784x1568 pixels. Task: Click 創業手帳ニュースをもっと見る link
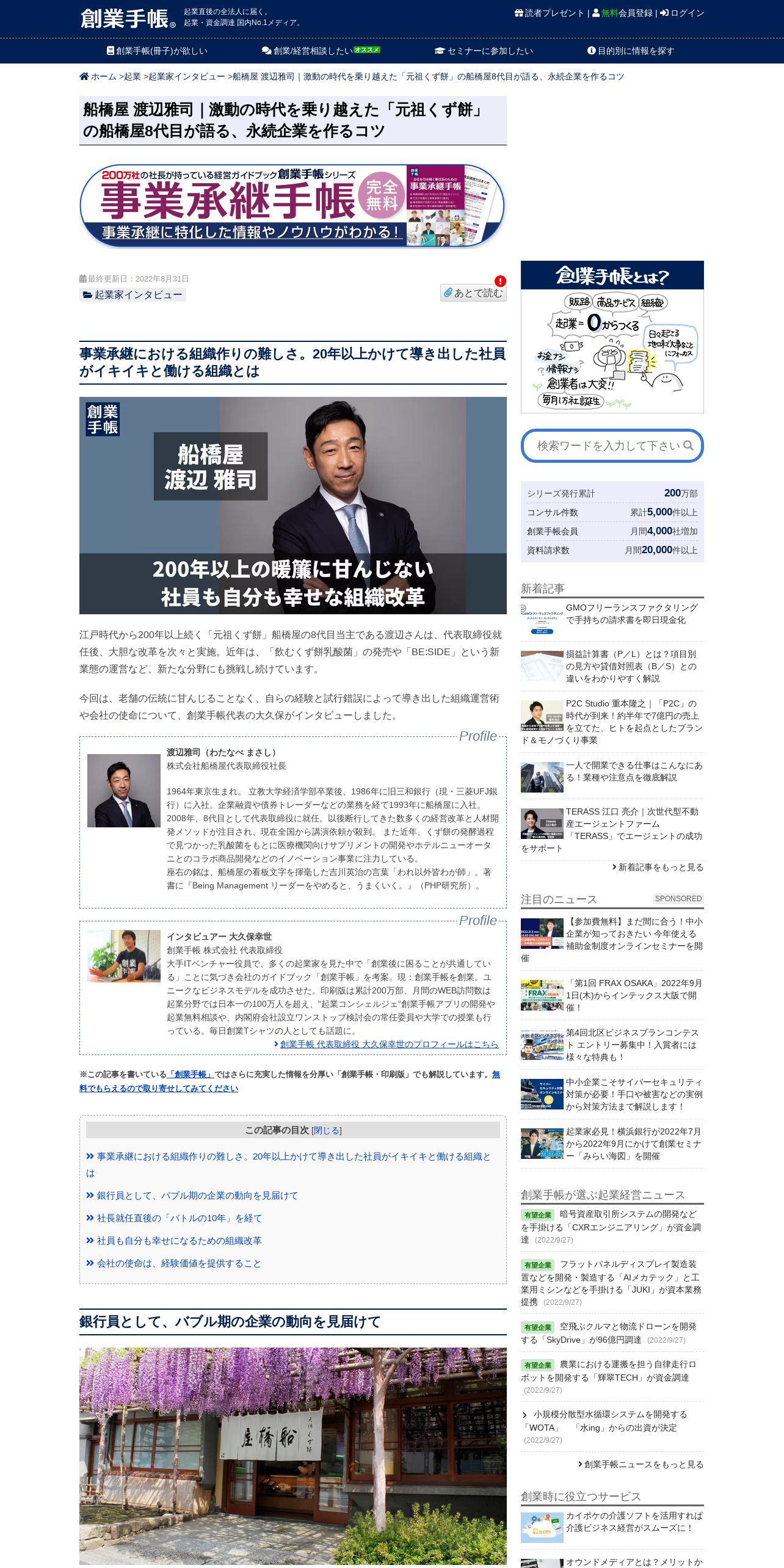[x=641, y=1464]
